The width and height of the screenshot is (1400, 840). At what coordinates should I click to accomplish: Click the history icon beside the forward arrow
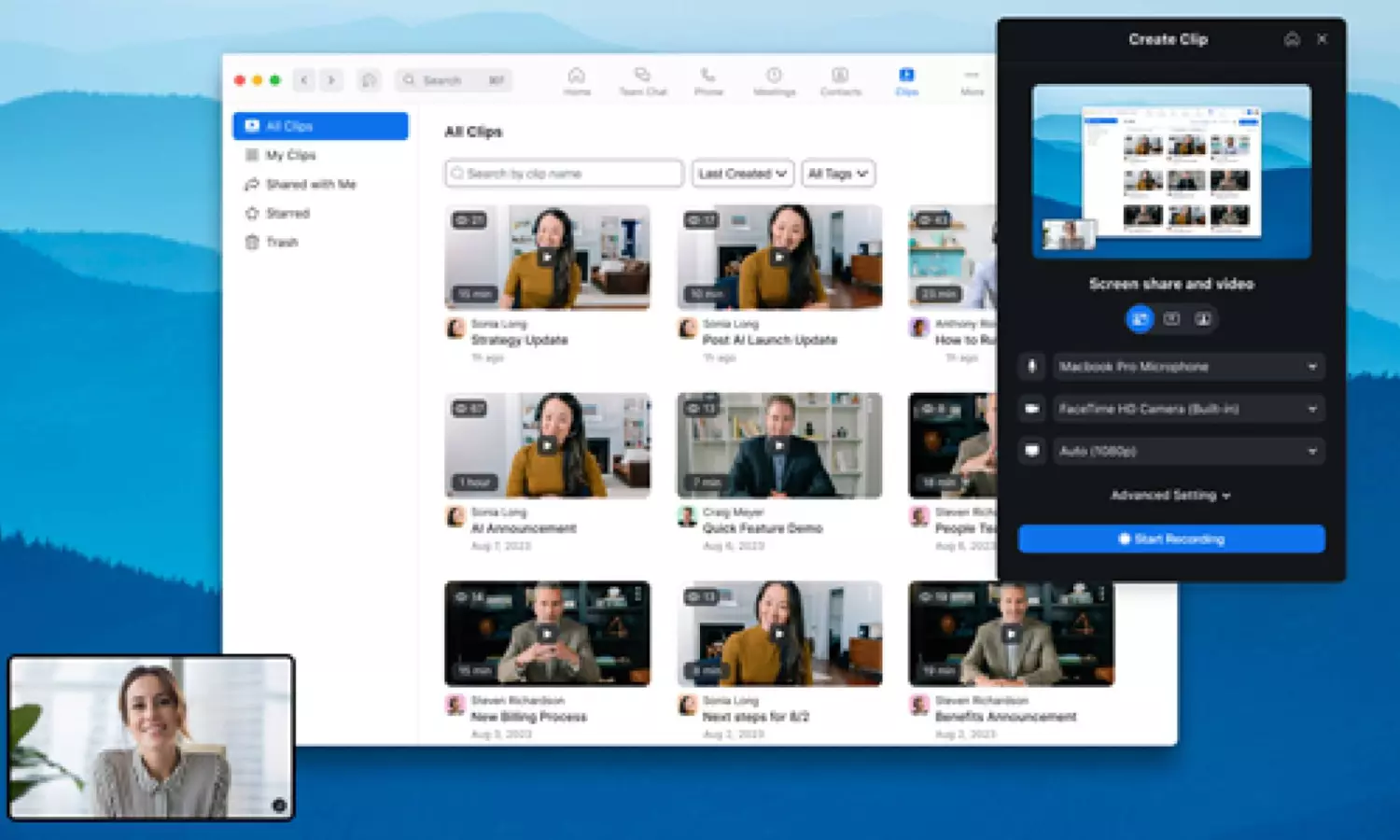pyautogui.click(x=370, y=80)
